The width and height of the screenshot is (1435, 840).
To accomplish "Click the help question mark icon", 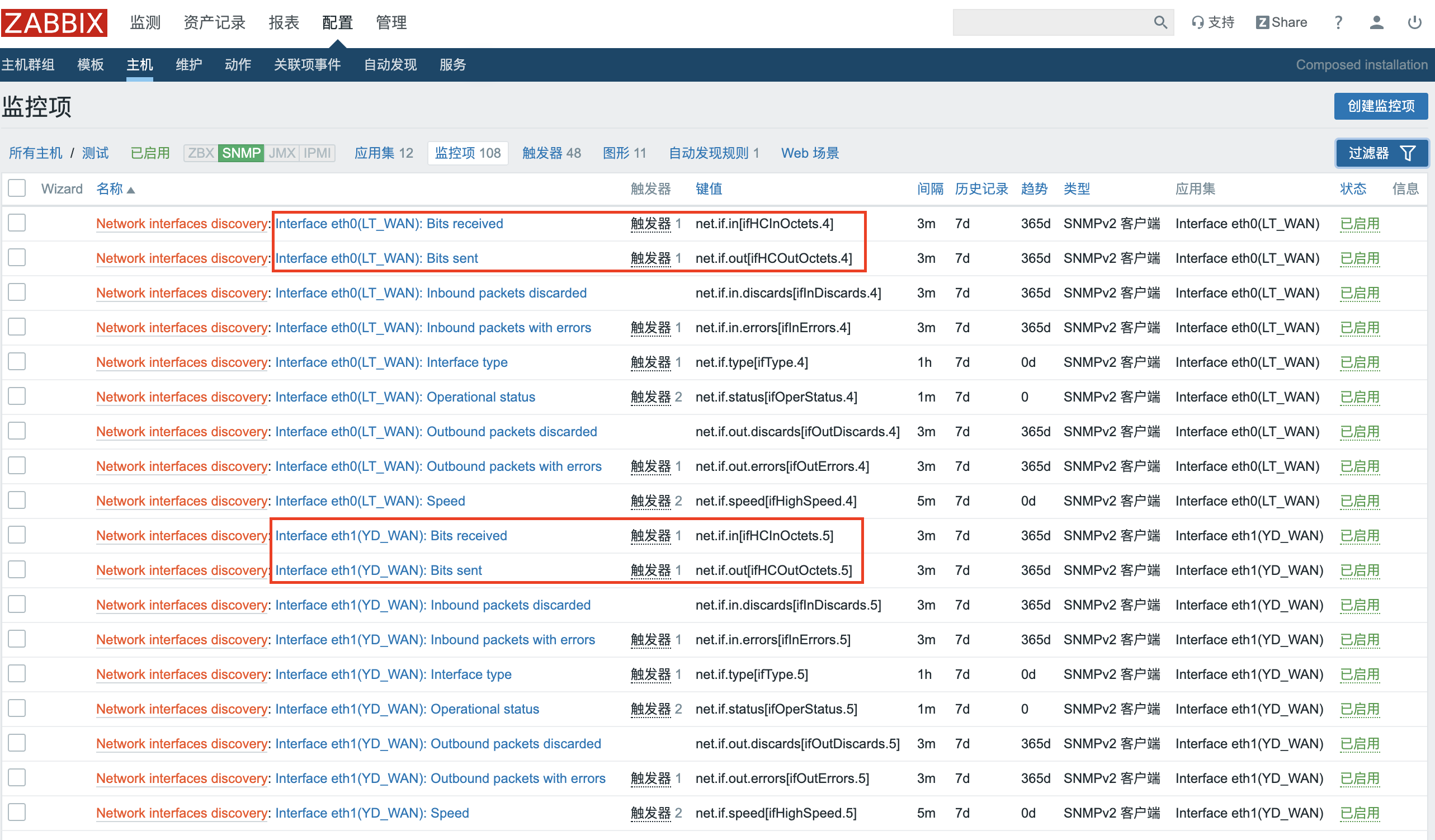I will [x=1338, y=23].
